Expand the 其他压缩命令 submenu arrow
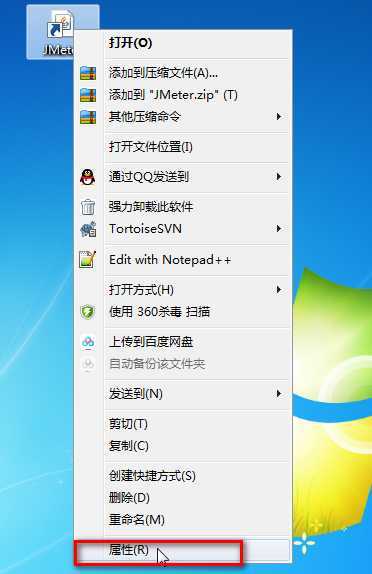 pos(279,117)
